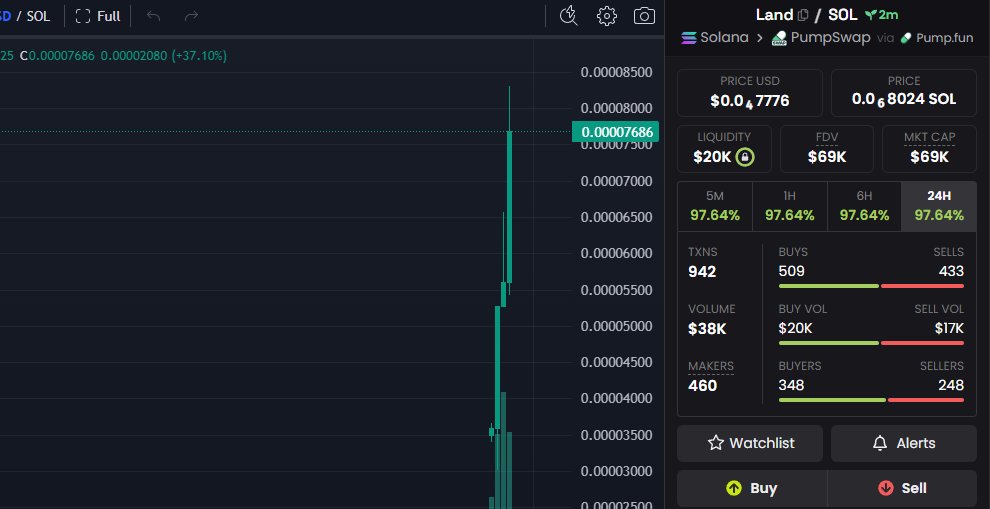The height and width of the screenshot is (509, 990).
Task: Click the 0.00003500 price axis label
Action: coord(616,435)
